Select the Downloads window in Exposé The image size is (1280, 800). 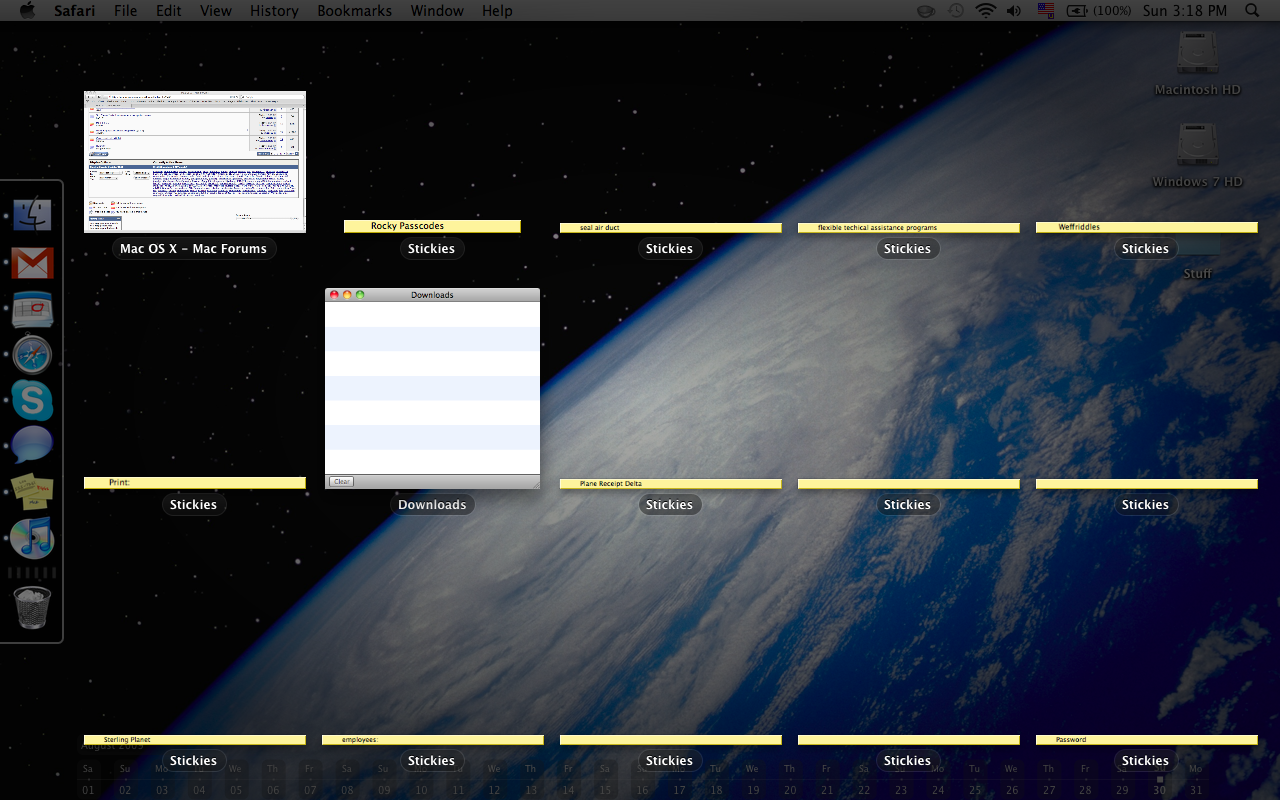pyautogui.click(x=432, y=389)
